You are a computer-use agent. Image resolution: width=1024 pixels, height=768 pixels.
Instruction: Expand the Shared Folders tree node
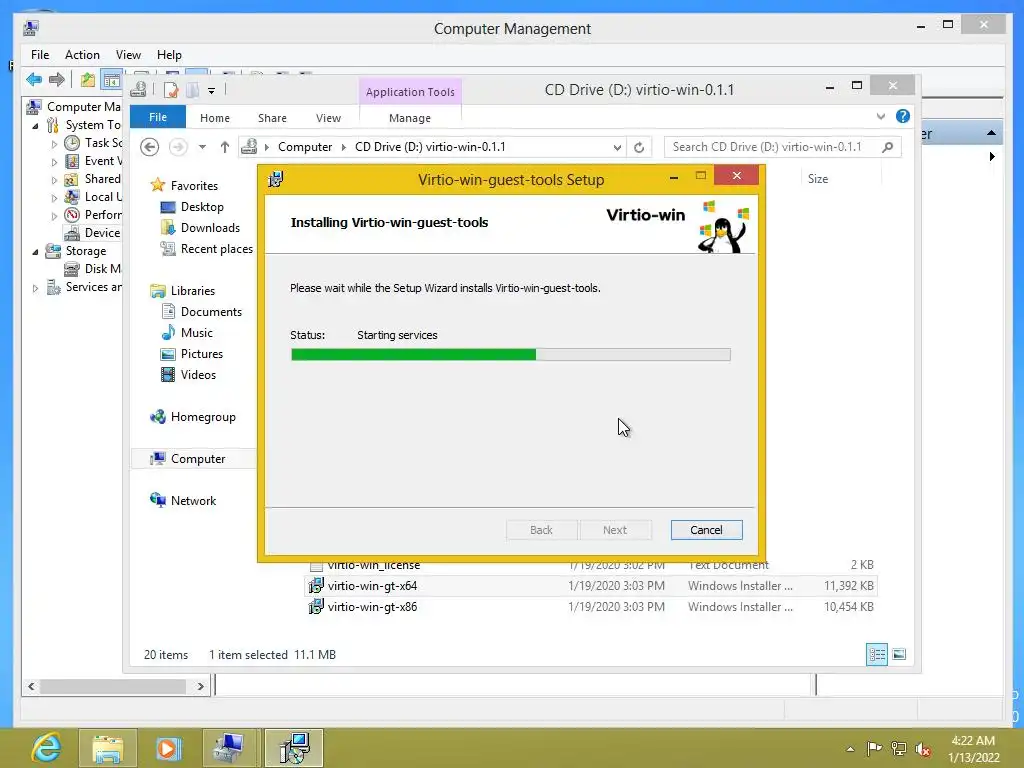(54, 180)
